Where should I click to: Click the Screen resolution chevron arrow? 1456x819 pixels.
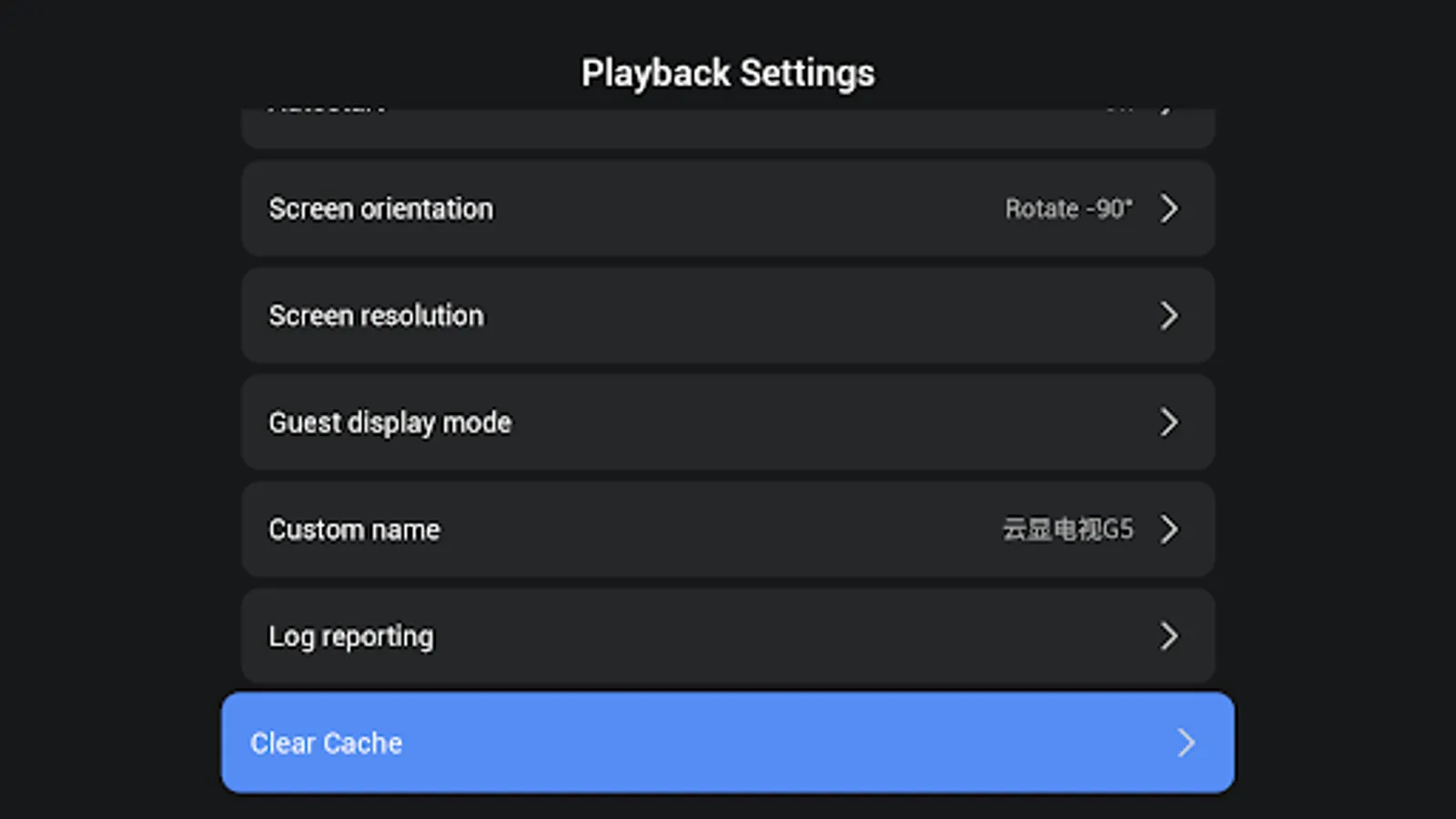tap(1169, 316)
